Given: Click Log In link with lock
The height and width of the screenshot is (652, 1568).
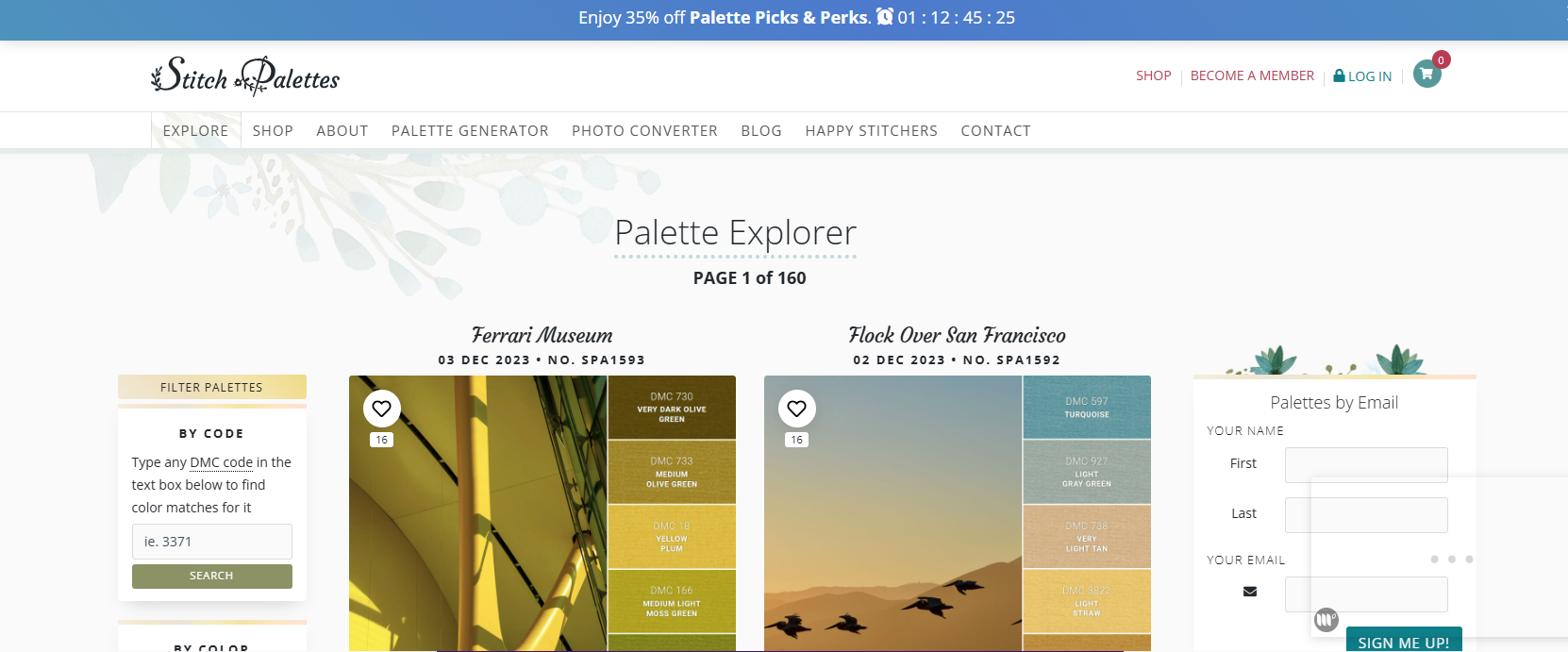Looking at the screenshot, I should click(1363, 76).
